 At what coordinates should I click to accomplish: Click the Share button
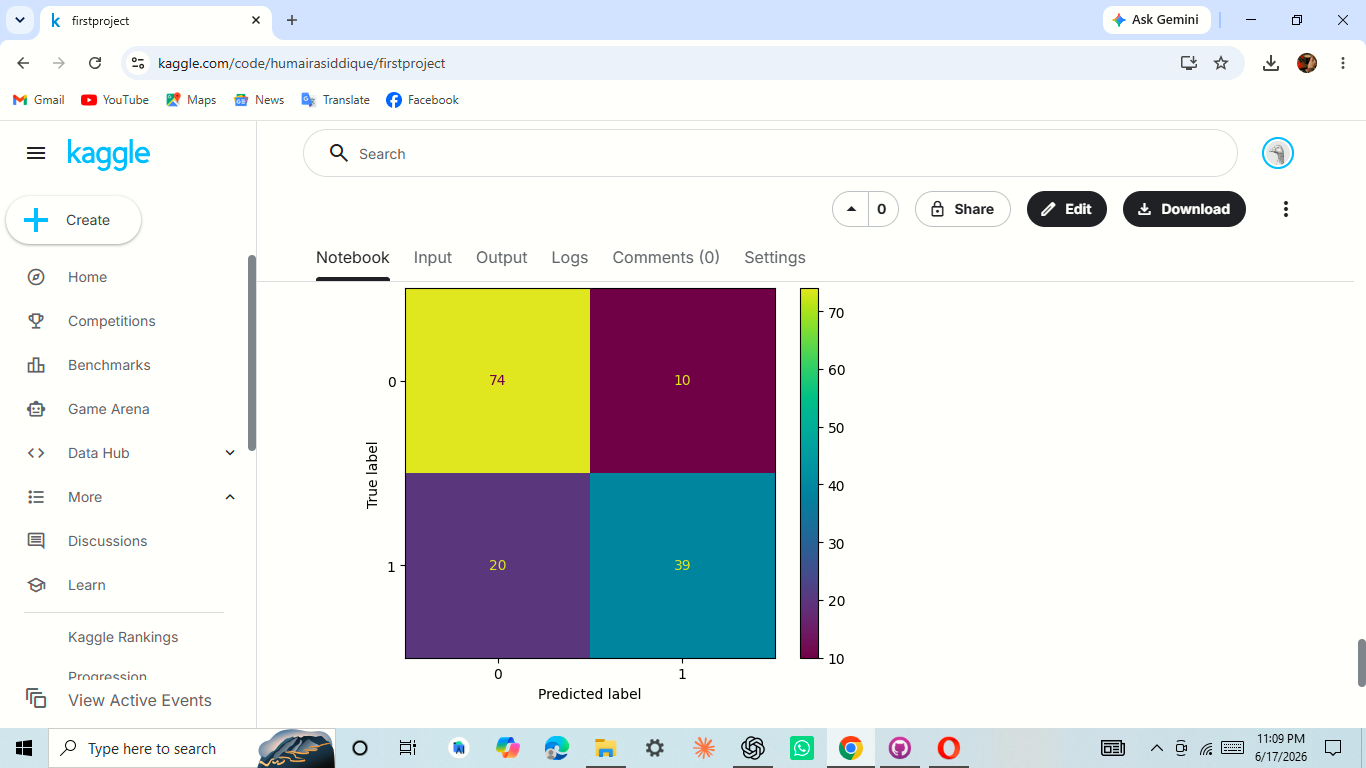point(962,209)
